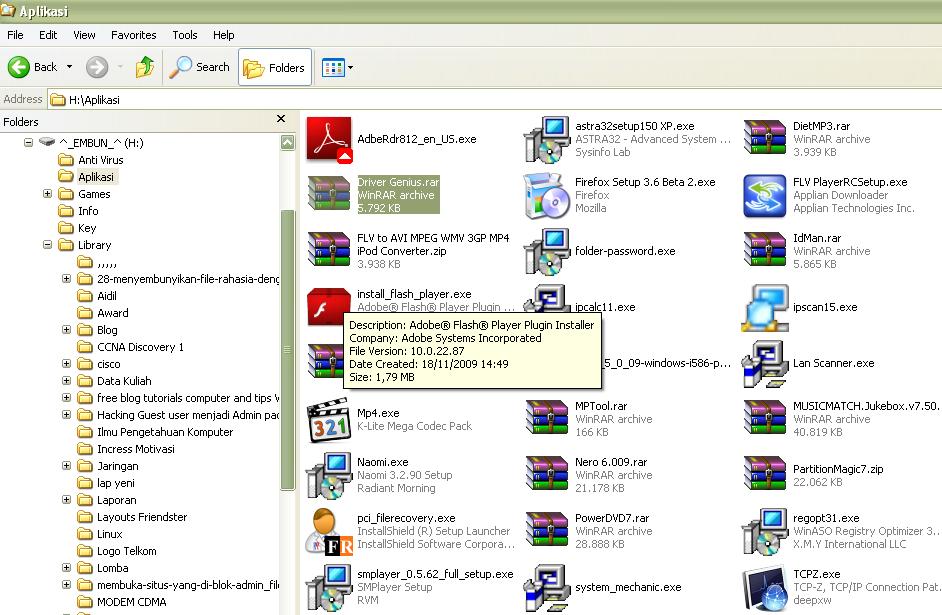This screenshot has height=615, width=942.
Task: Select the FLV to AVI converter zip icon
Action: point(329,250)
